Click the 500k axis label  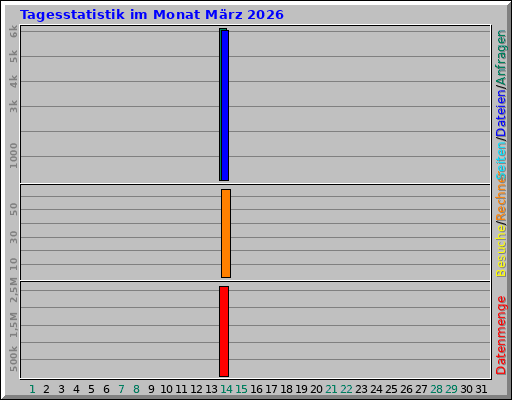[x=13, y=359]
